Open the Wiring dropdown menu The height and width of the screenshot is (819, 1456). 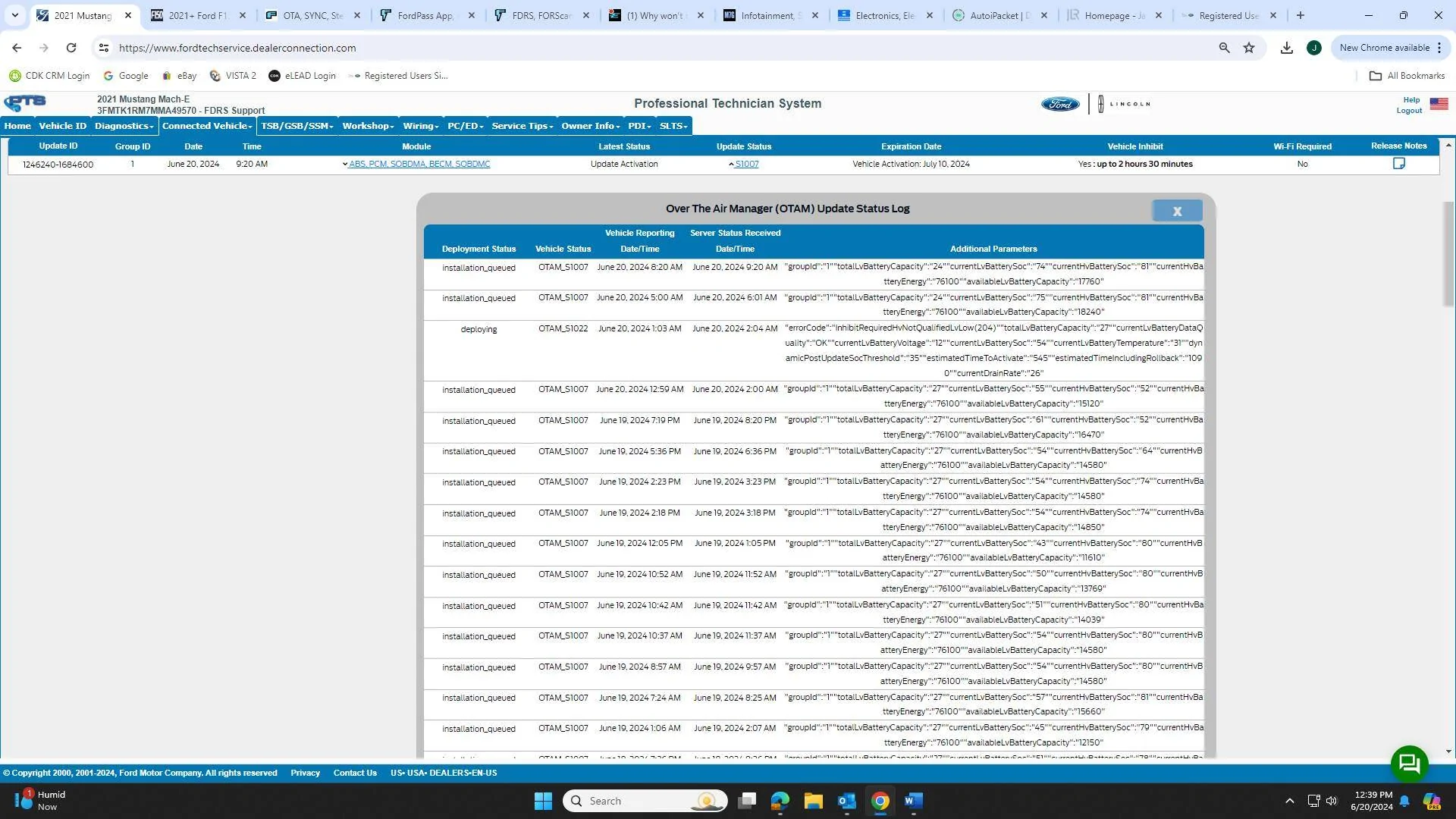point(421,126)
